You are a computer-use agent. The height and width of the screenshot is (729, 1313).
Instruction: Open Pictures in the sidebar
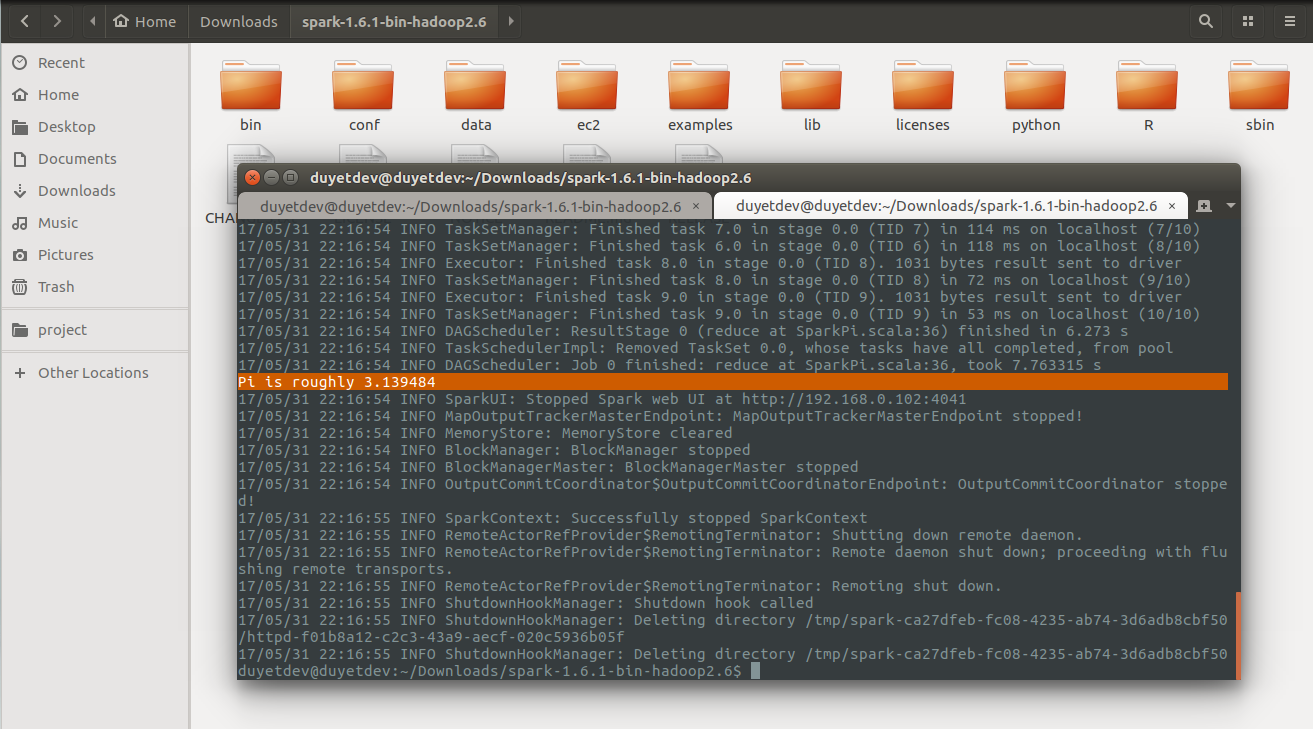(94, 255)
